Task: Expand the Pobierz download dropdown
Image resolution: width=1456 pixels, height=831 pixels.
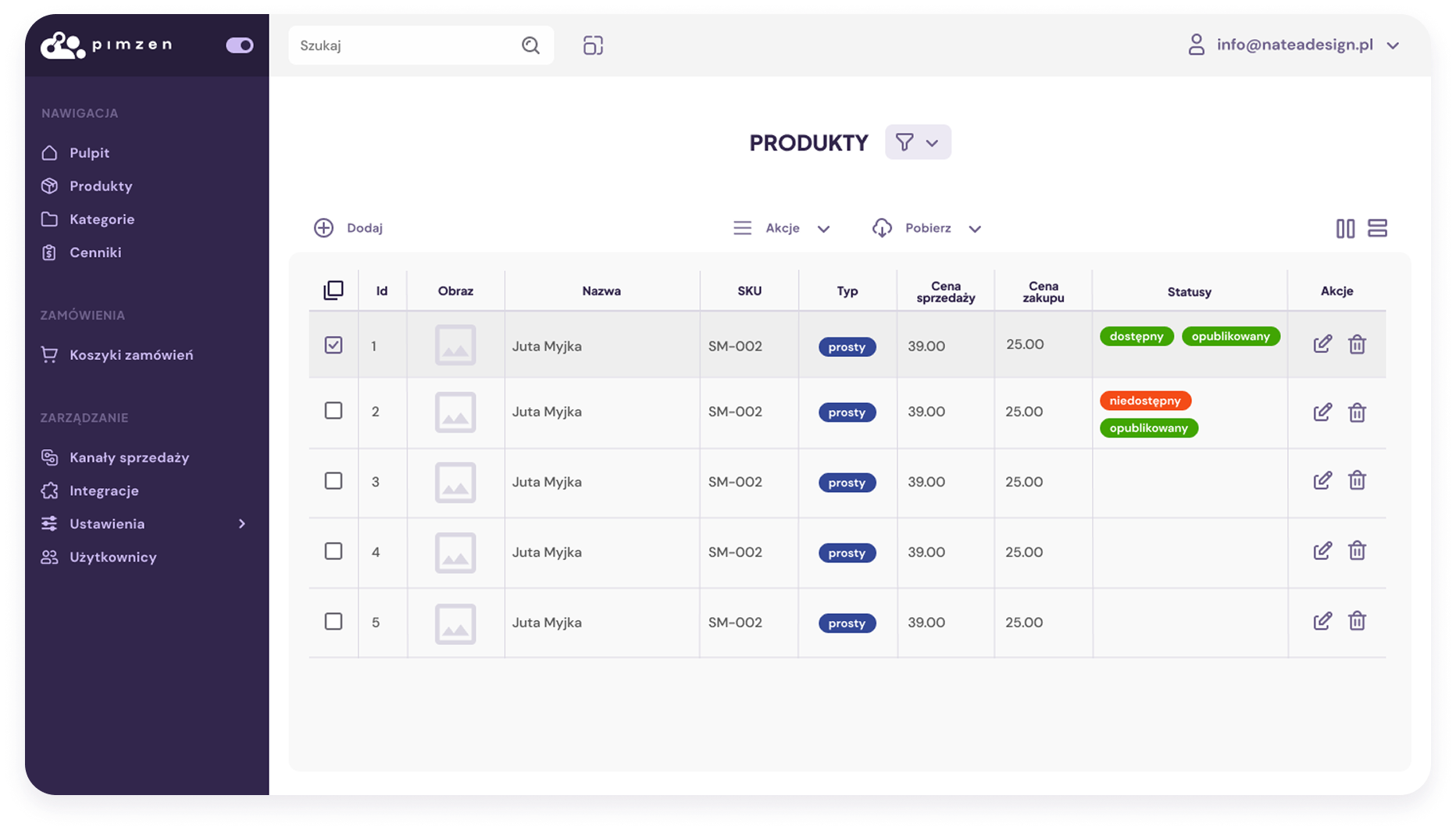Action: 926,228
